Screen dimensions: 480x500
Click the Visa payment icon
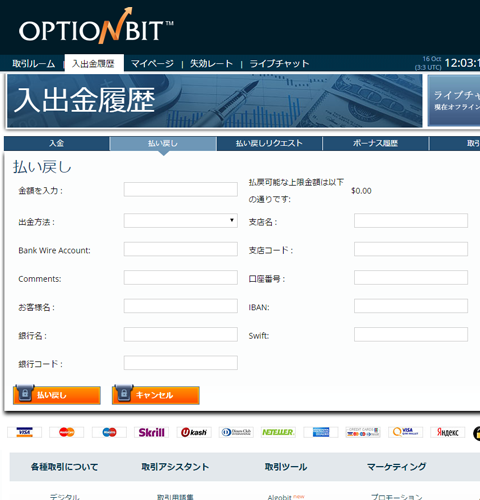click(x=24, y=432)
